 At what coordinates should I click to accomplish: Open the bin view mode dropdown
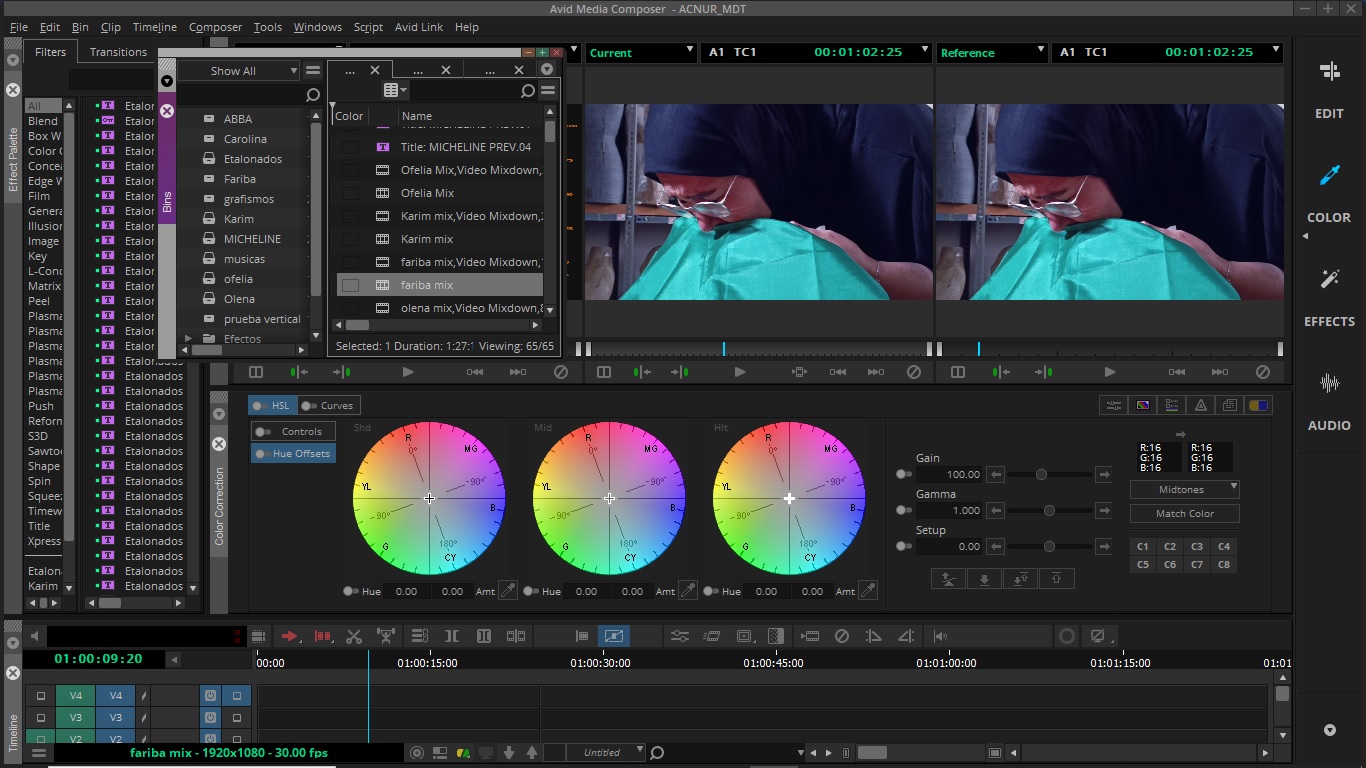point(396,91)
